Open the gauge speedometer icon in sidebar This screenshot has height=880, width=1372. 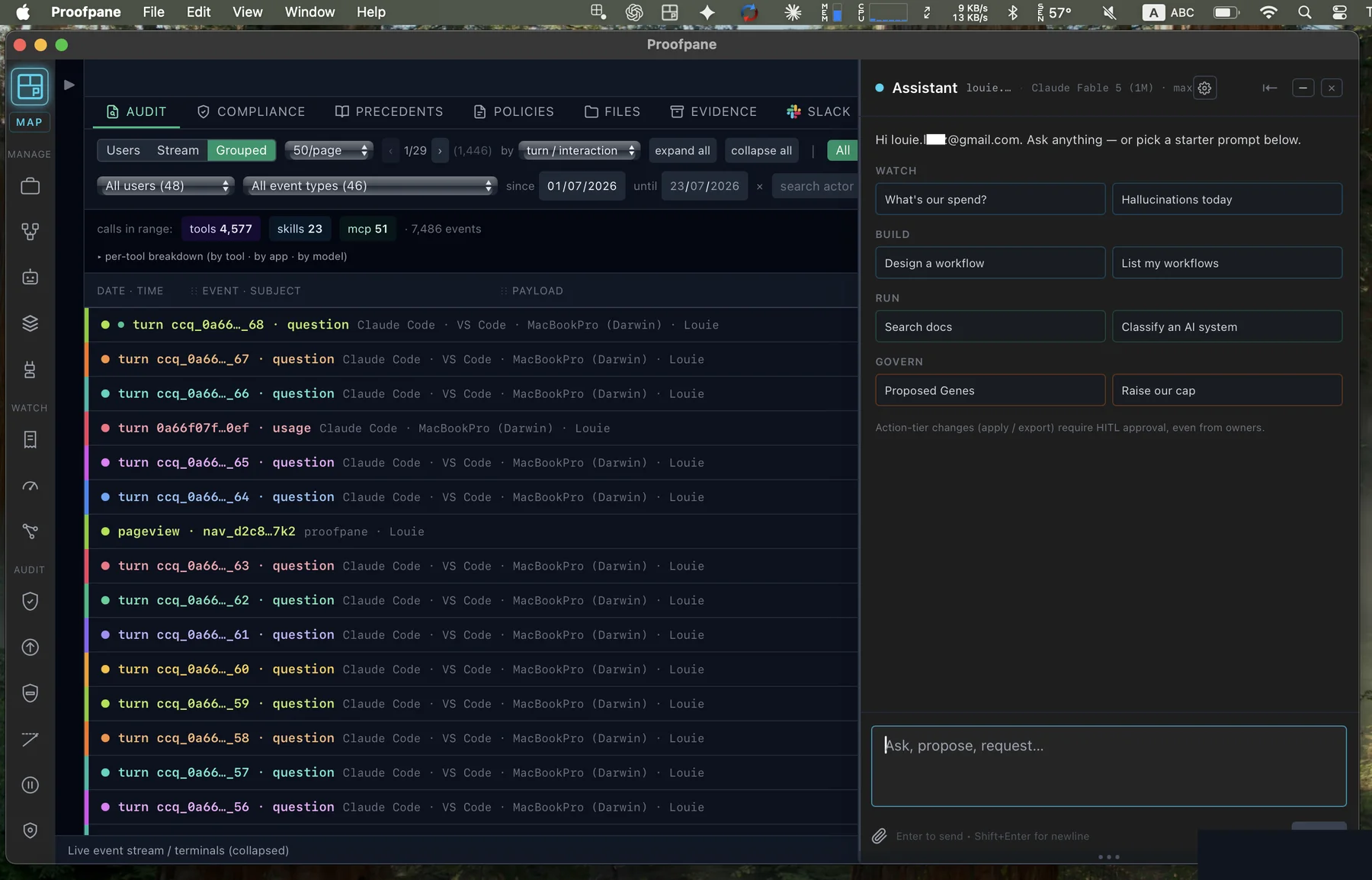pyautogui.click(x=30, y=486)
